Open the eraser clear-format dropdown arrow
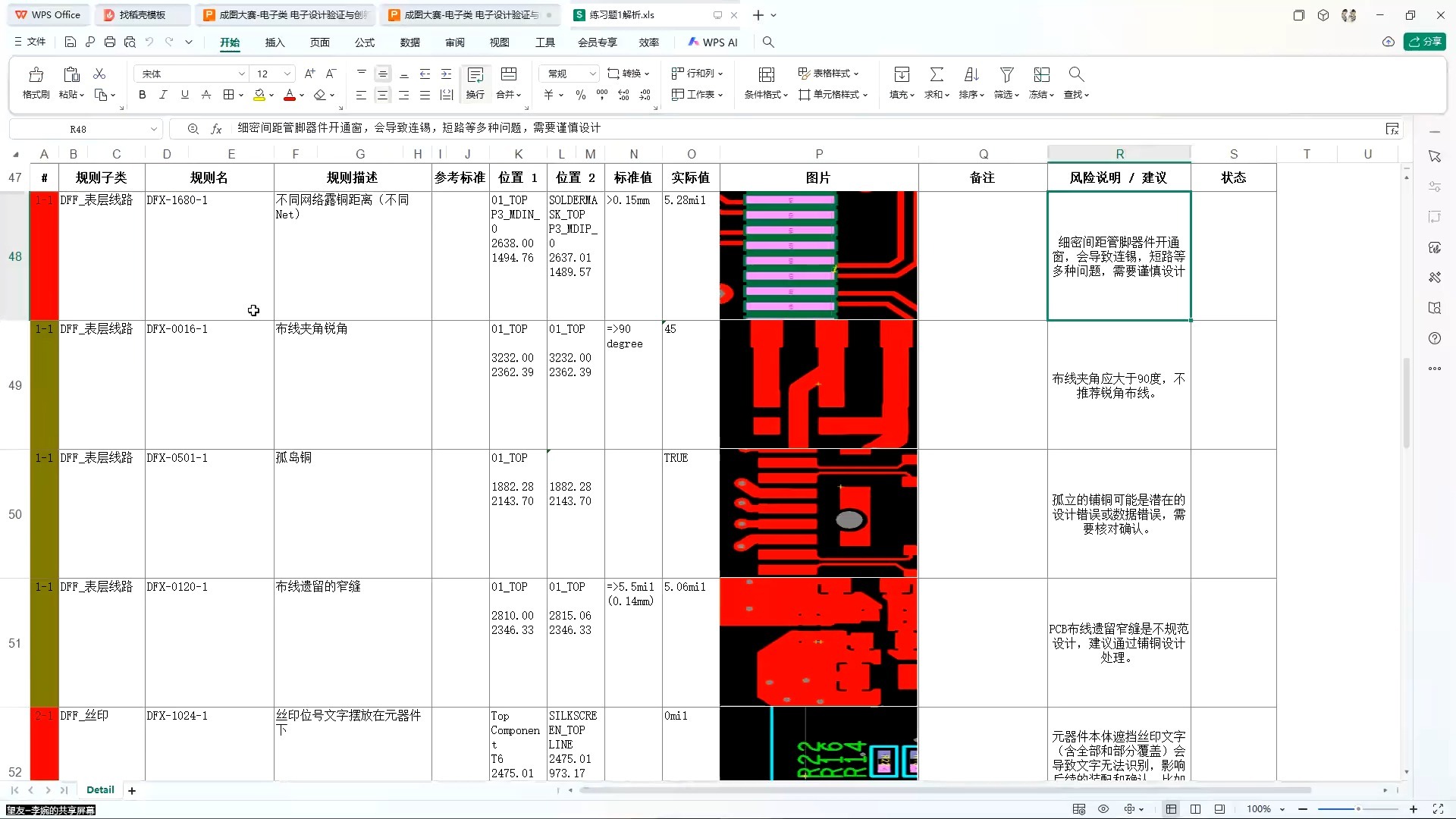This screenshot has width=1456, height=819. [x=332, y=96]
